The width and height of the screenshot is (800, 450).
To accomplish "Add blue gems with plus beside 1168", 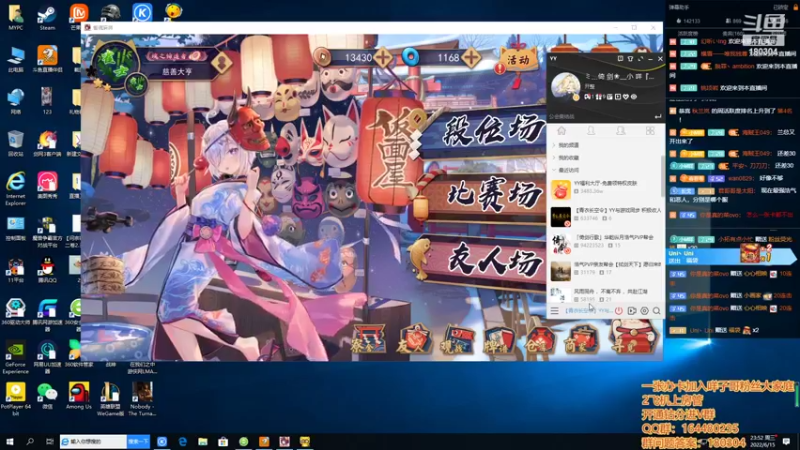I will [x=470, y=57].
